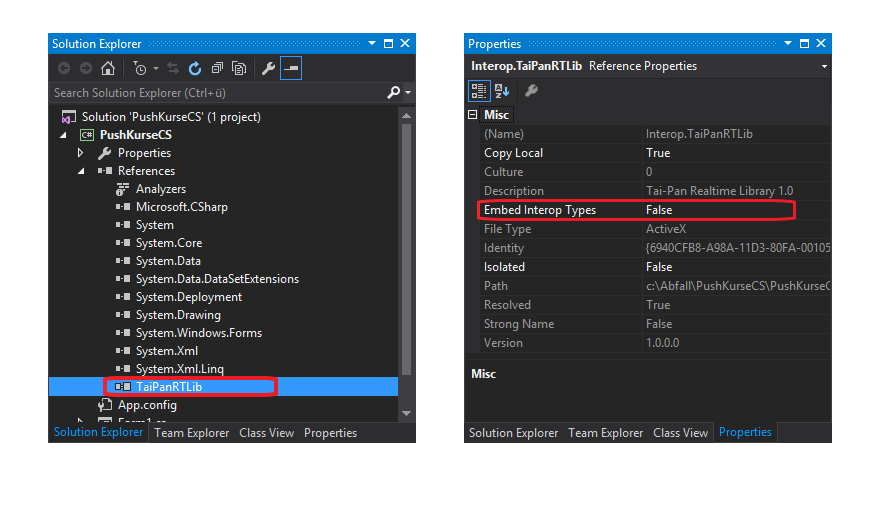Click the Path property value

tap(737, 286)
